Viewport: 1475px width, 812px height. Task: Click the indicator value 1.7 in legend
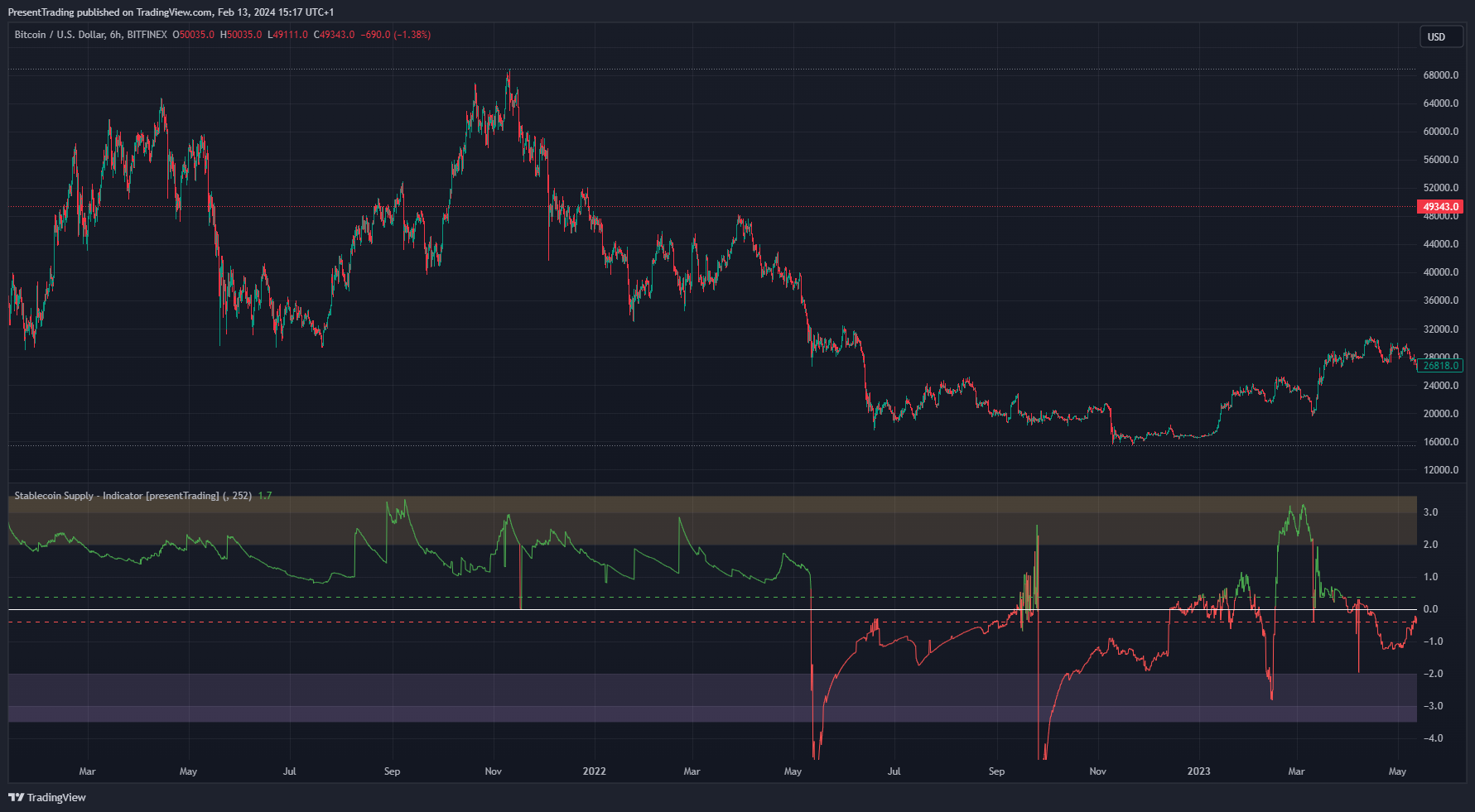coord(265,496)
